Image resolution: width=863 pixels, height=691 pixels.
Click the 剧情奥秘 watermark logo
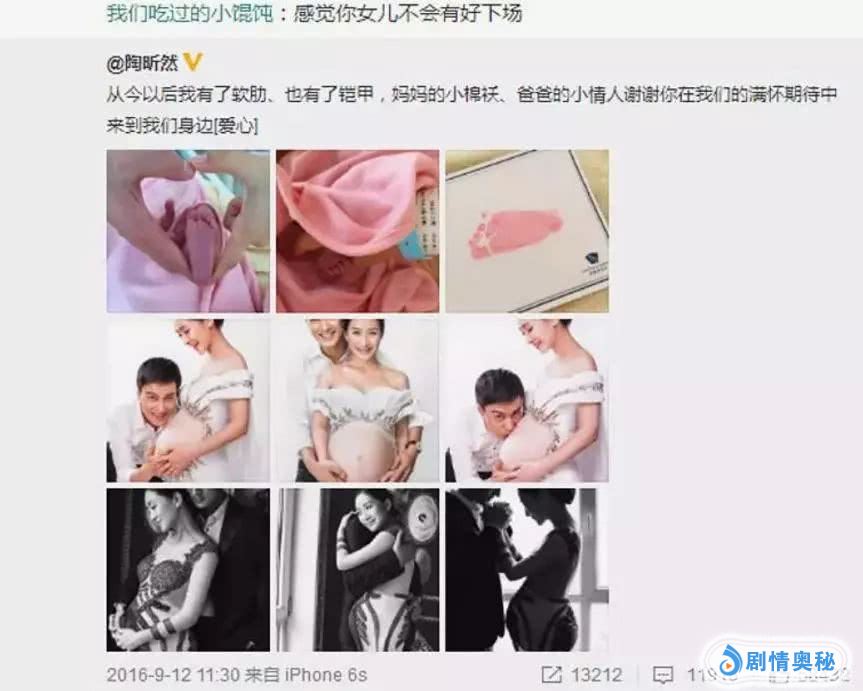click(777, 661)
